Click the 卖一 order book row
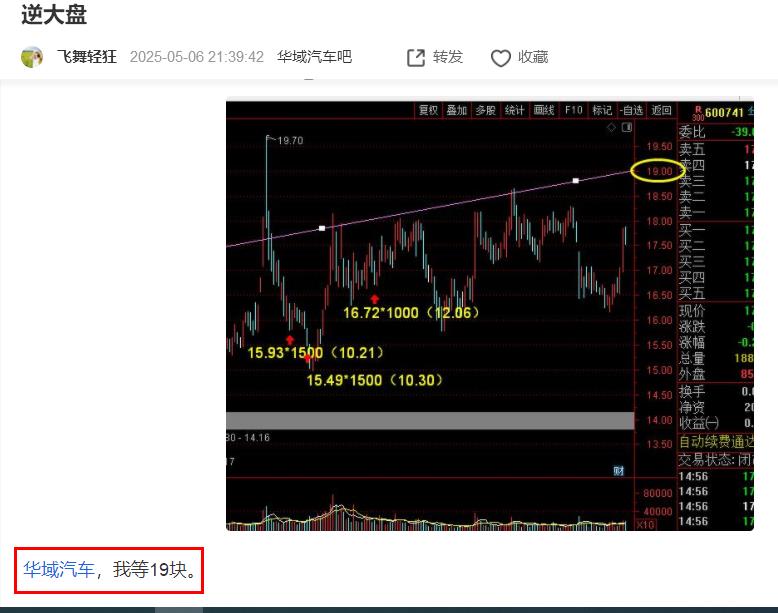 point(716,213)
